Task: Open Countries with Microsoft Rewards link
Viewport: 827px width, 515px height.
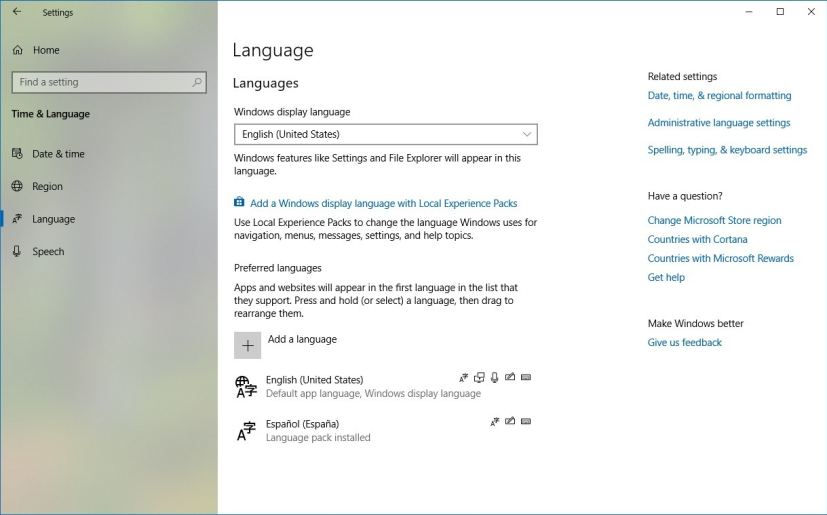Action: 720,259
